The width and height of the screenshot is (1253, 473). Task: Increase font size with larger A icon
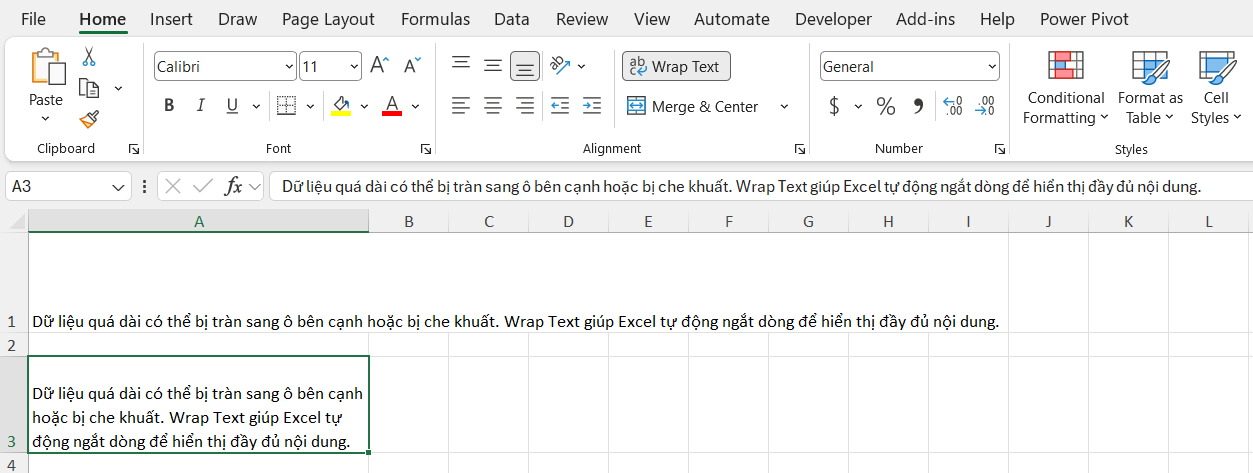click(379, 66)
